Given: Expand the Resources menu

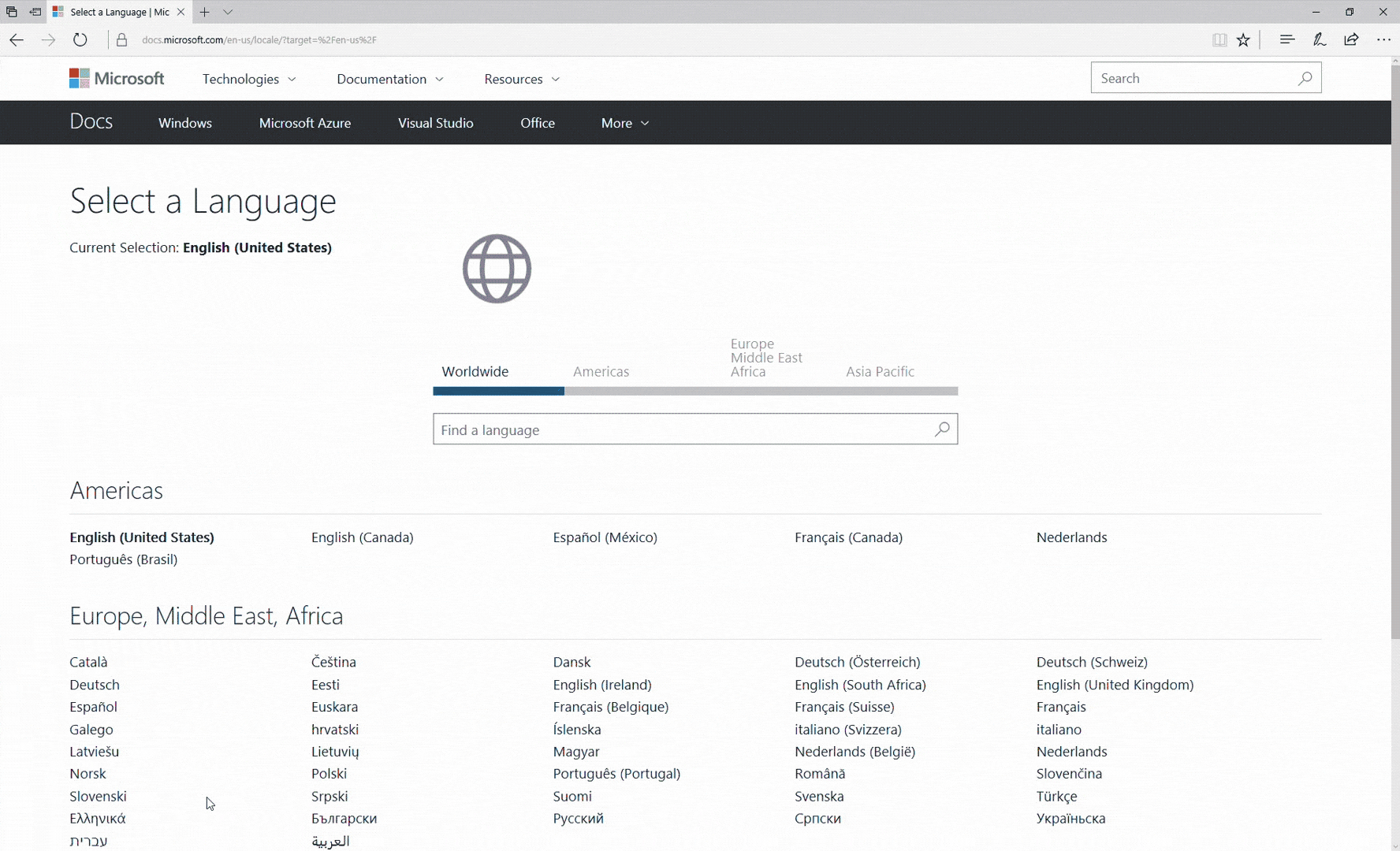Looking at the screenshot, I should point(522,79).
